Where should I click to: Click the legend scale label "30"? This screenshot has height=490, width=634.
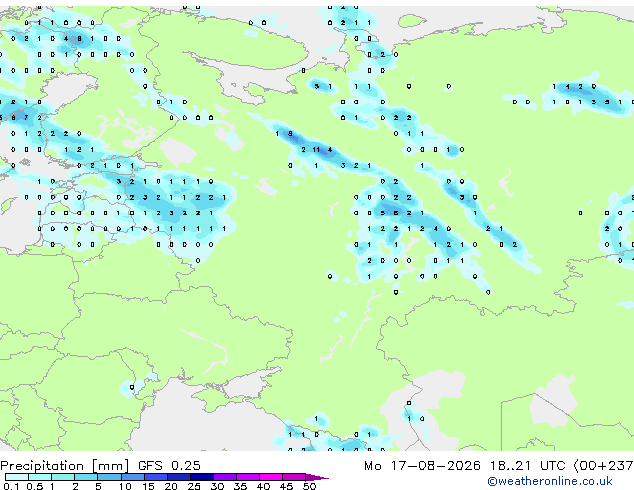(217, 486)
